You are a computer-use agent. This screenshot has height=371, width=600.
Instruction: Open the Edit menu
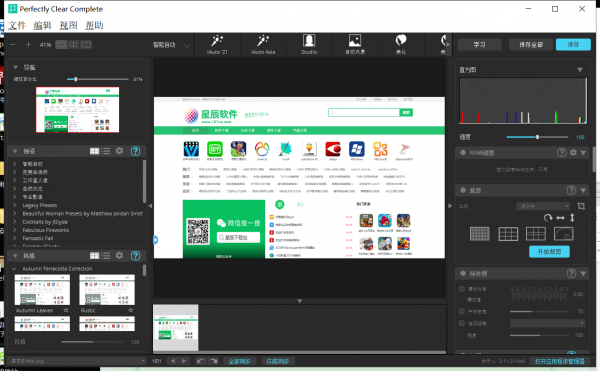point(42,25)
